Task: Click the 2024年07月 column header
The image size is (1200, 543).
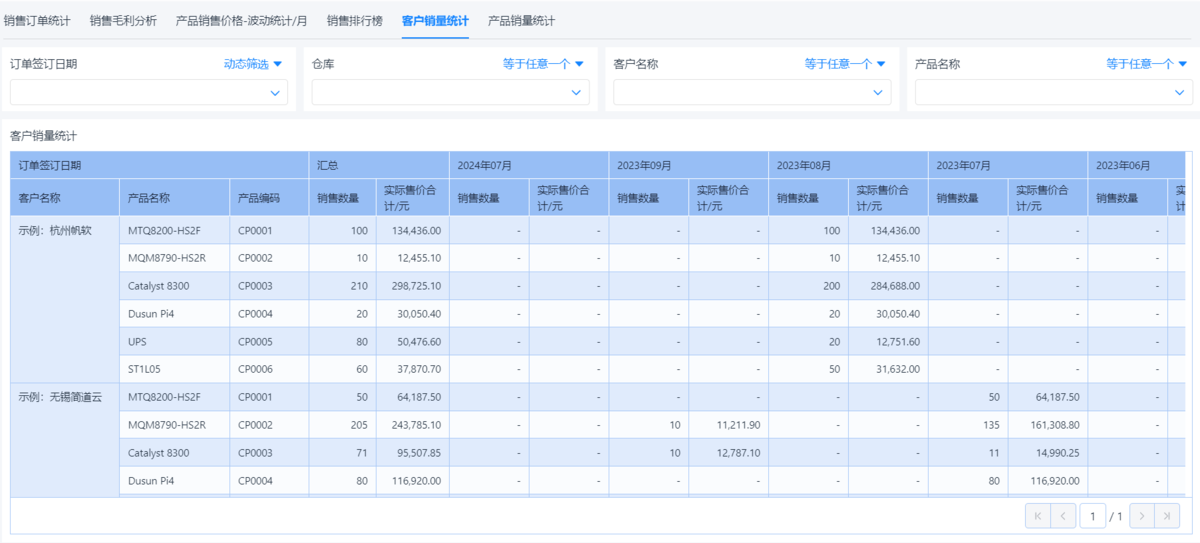Action: [529, 165]
